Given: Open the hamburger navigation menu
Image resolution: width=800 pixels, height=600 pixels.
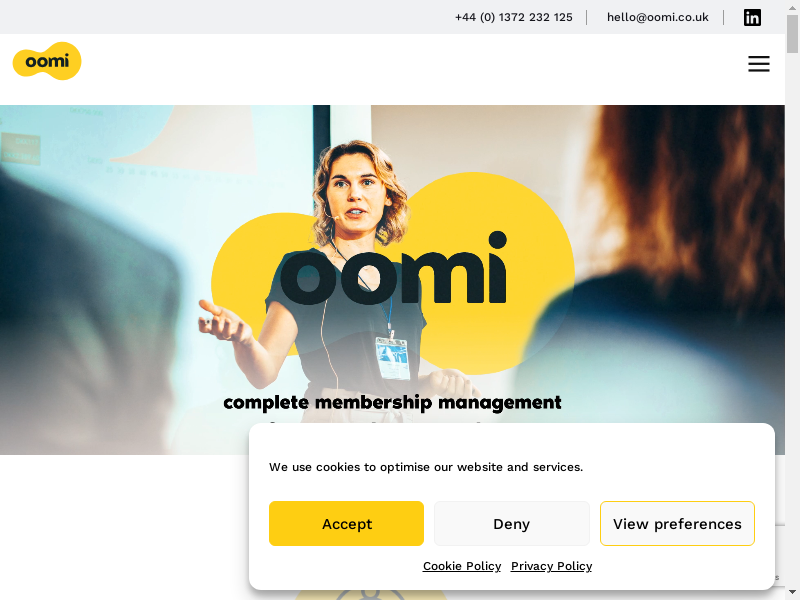Looking at the screenshot, I should pyautogui.click(x=759, y=64).
